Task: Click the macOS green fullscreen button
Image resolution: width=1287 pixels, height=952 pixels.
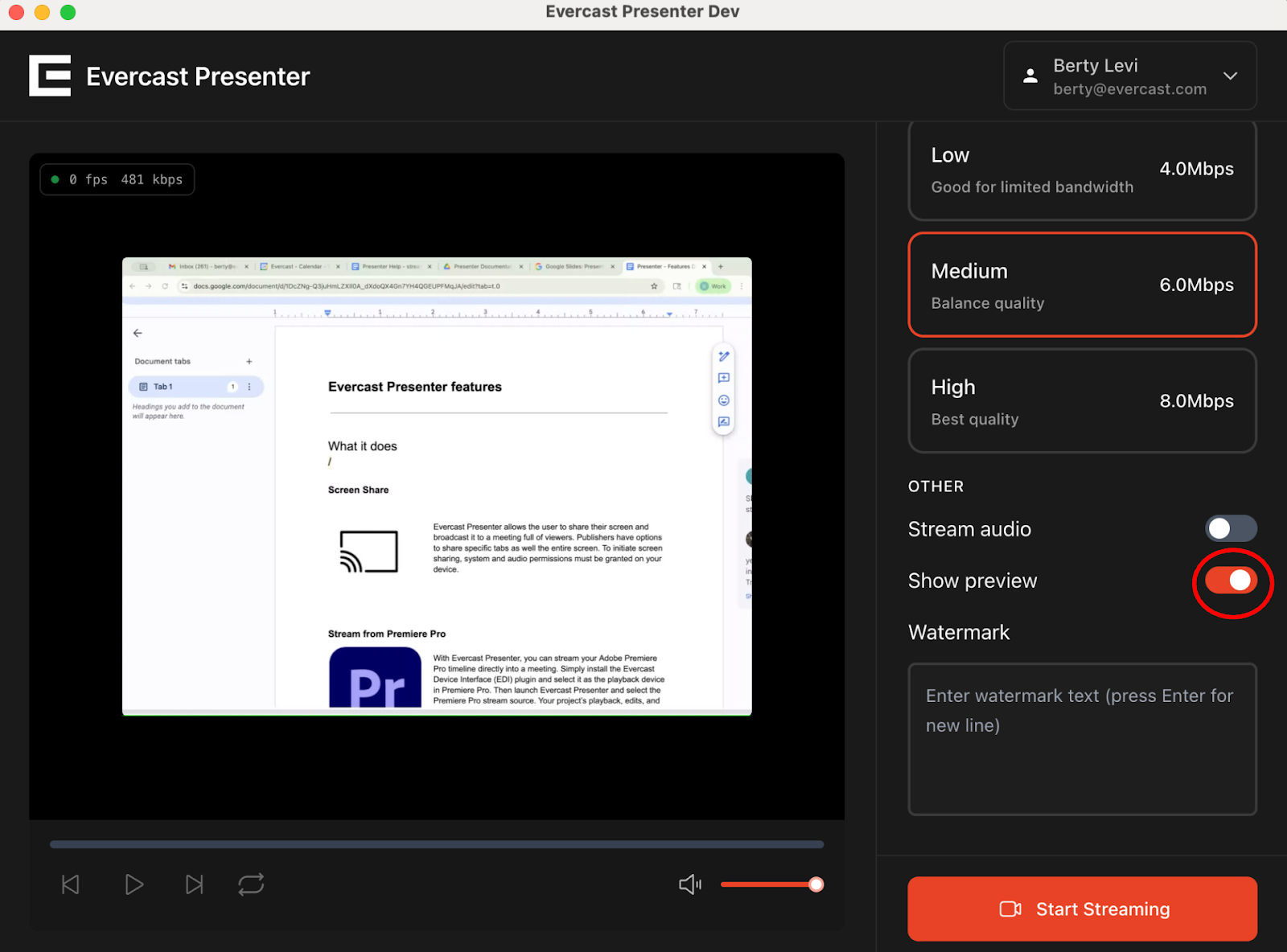Action: 68,12
